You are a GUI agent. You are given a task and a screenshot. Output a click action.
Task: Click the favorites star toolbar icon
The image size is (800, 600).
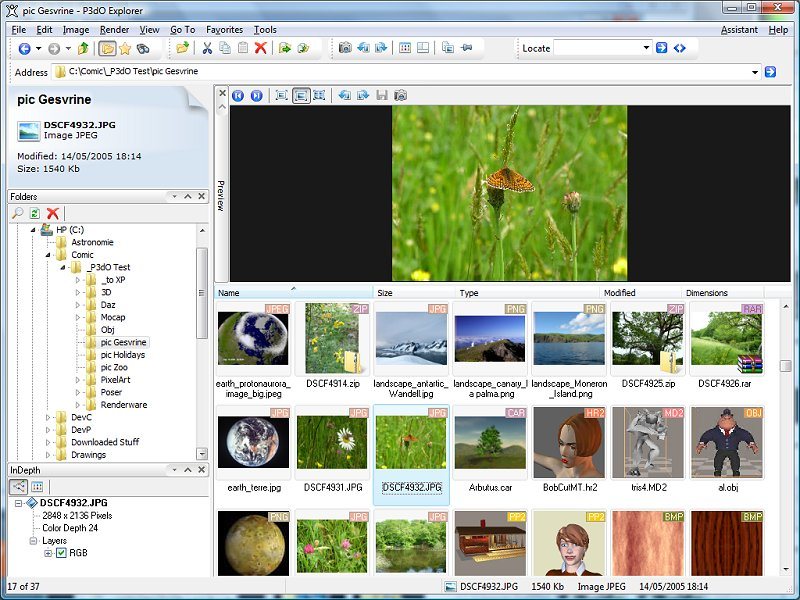[125, 48]
